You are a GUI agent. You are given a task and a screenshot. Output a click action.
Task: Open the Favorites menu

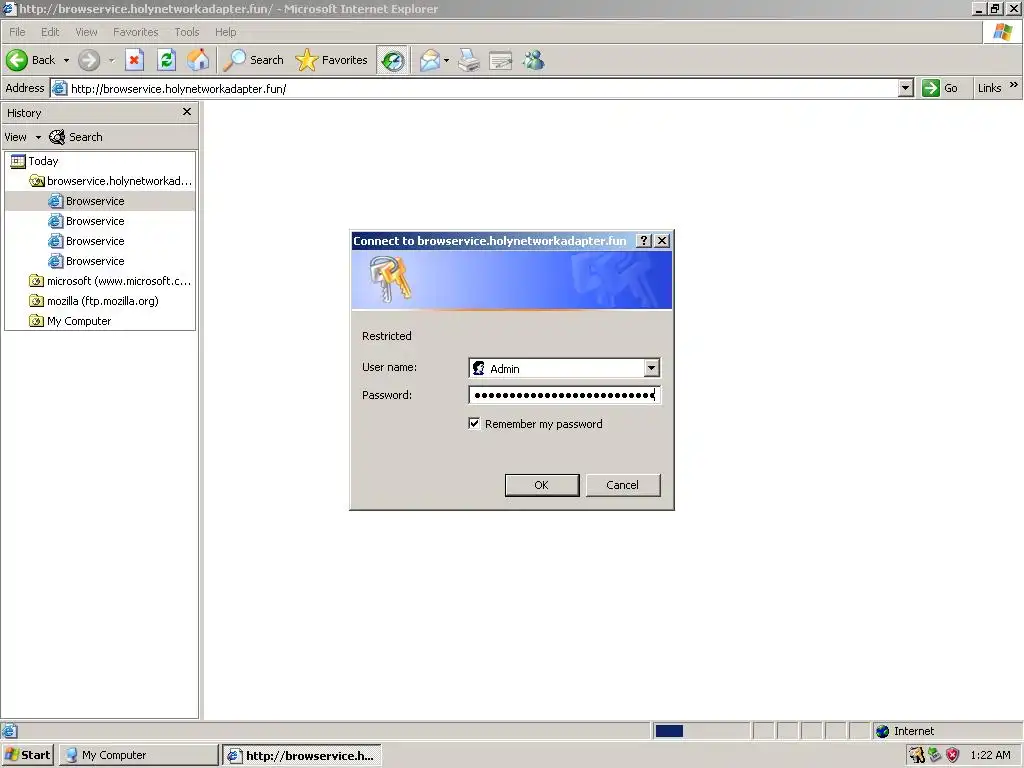tap(136, 32)
